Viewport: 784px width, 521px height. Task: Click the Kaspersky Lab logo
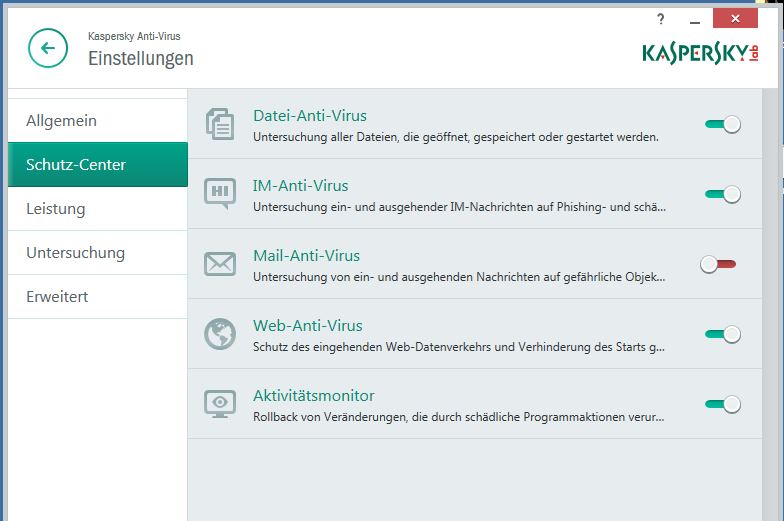700,51
